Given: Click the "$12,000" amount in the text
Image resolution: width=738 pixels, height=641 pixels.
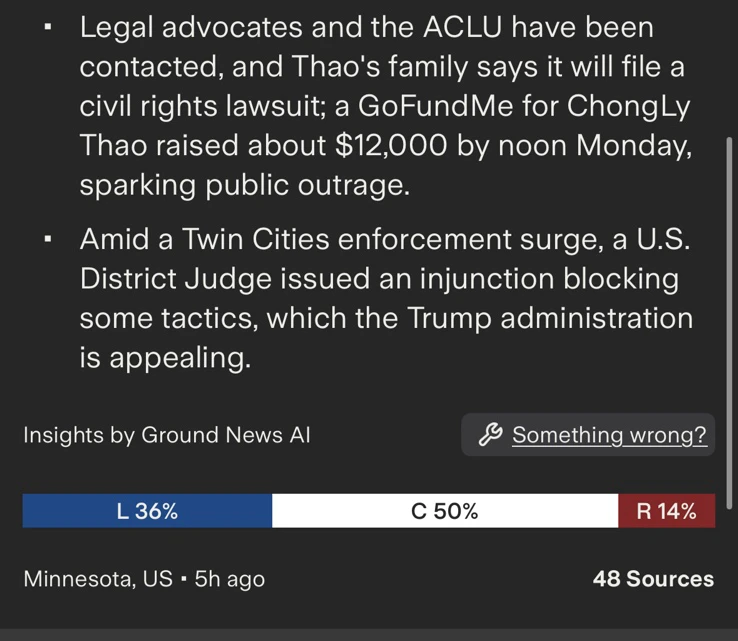Looking at the screenshot, I should [x=391, y=146].
